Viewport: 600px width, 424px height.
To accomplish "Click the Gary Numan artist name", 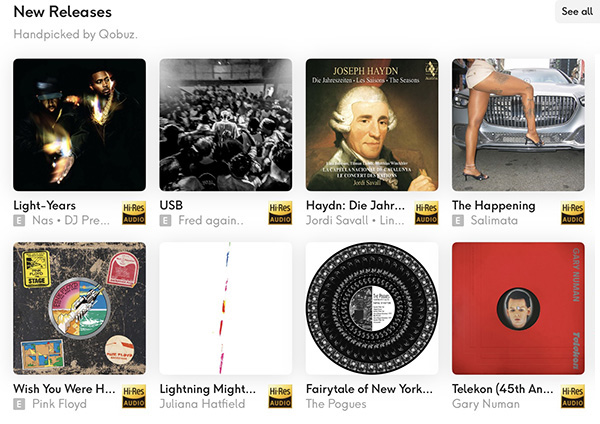I will click(486, 404).
